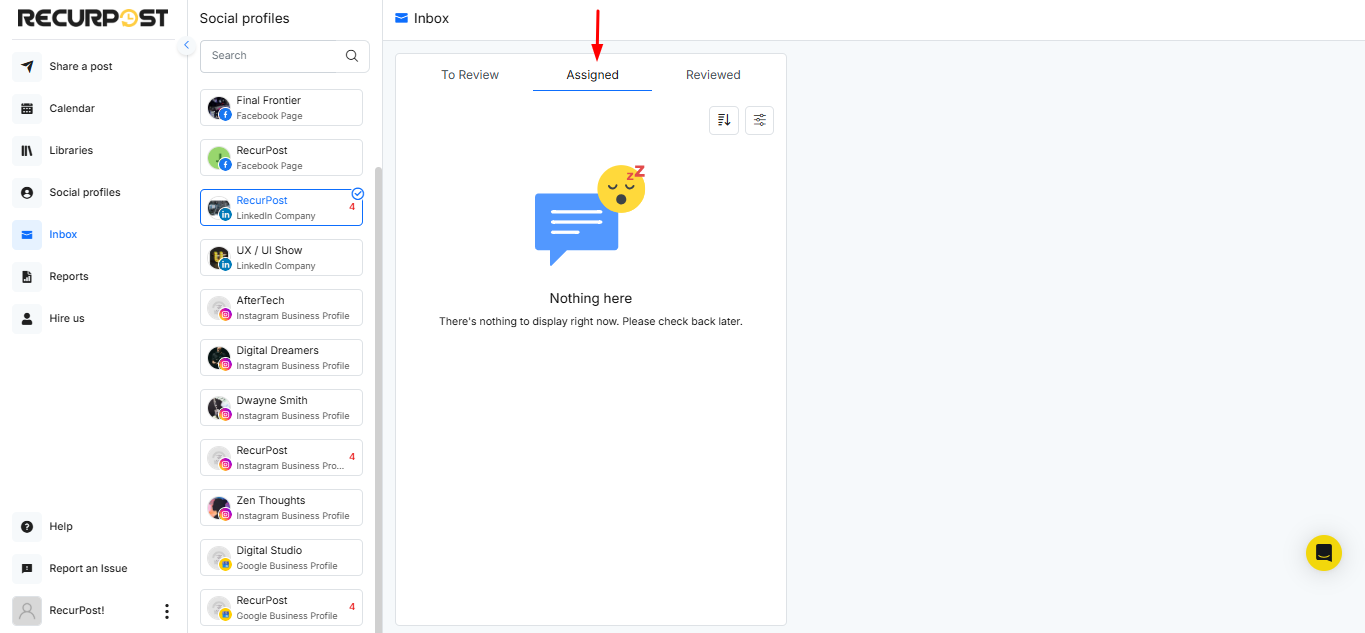Click the Help question mark icon
This screenshot has height=633, width=1365.
(x=27, y=526)
